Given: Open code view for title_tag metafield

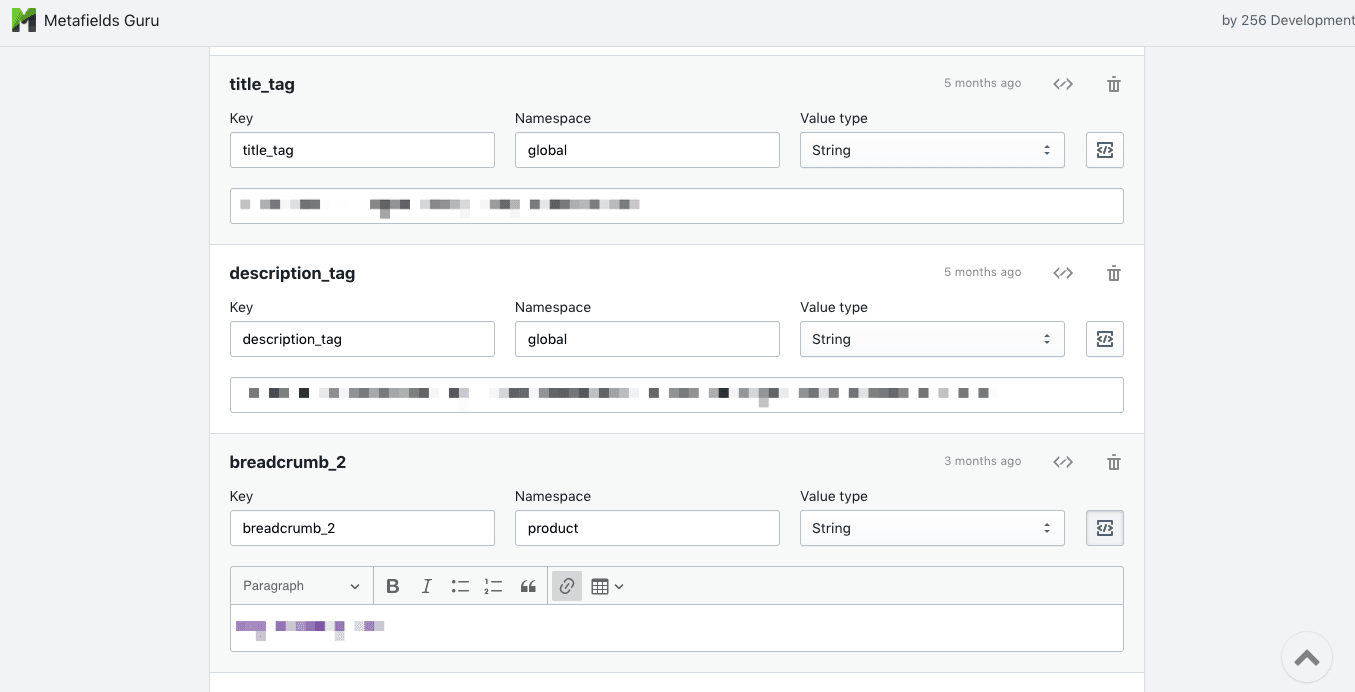Looking at the screenshot, I should 1063,84.
